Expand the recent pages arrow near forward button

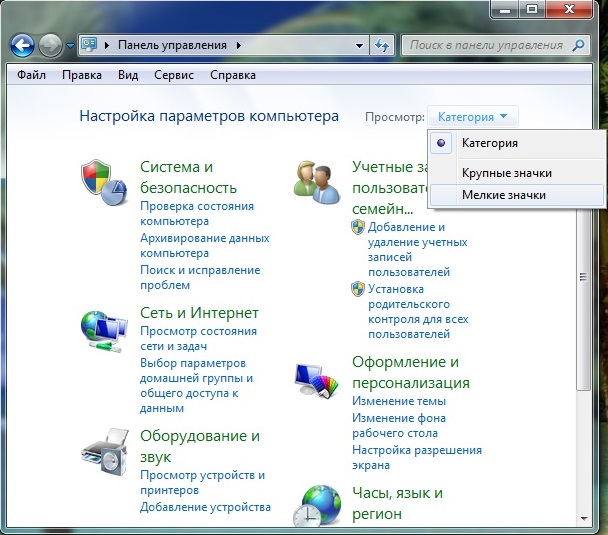coord(69,46)
